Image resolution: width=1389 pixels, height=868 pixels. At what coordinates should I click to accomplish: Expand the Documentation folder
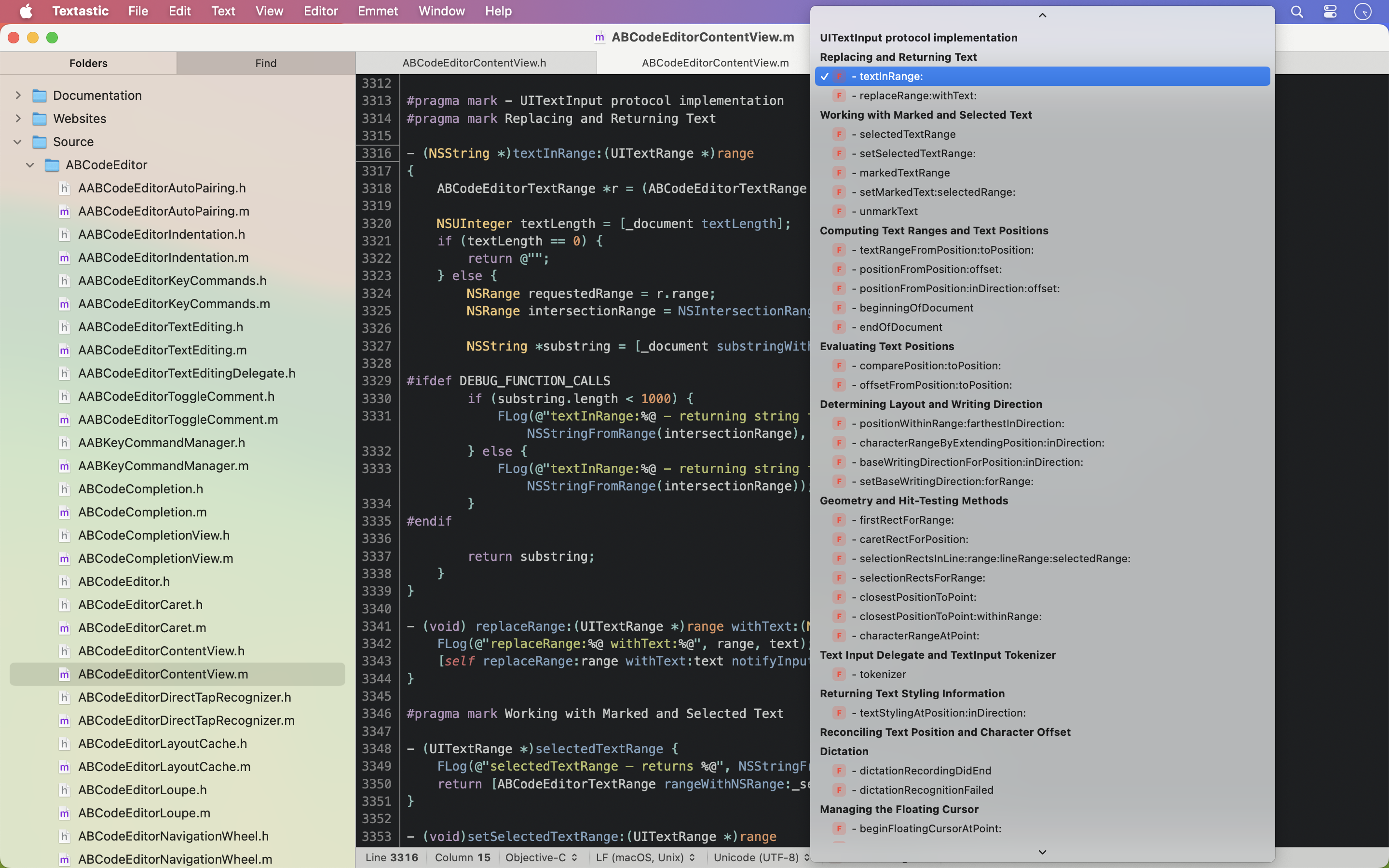(18, 95)
